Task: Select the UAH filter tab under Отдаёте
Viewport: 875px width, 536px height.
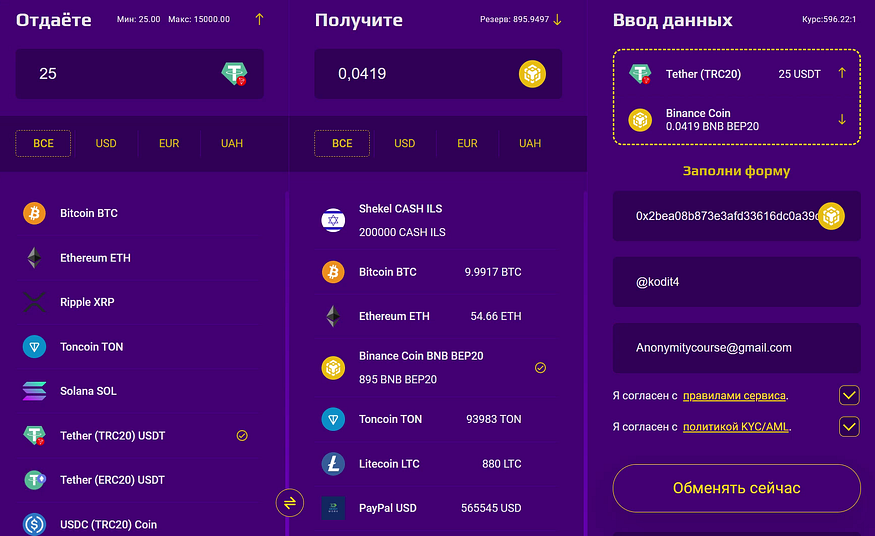Action: pyautogui.click(x=232, y=143)
